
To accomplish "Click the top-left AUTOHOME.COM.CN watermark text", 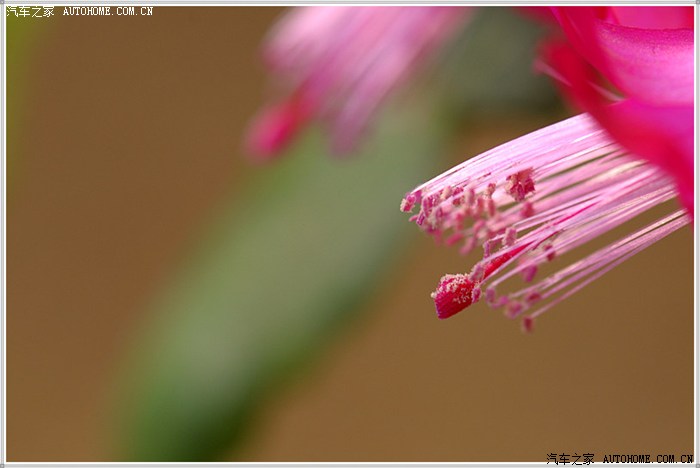I will coord(108,12).
